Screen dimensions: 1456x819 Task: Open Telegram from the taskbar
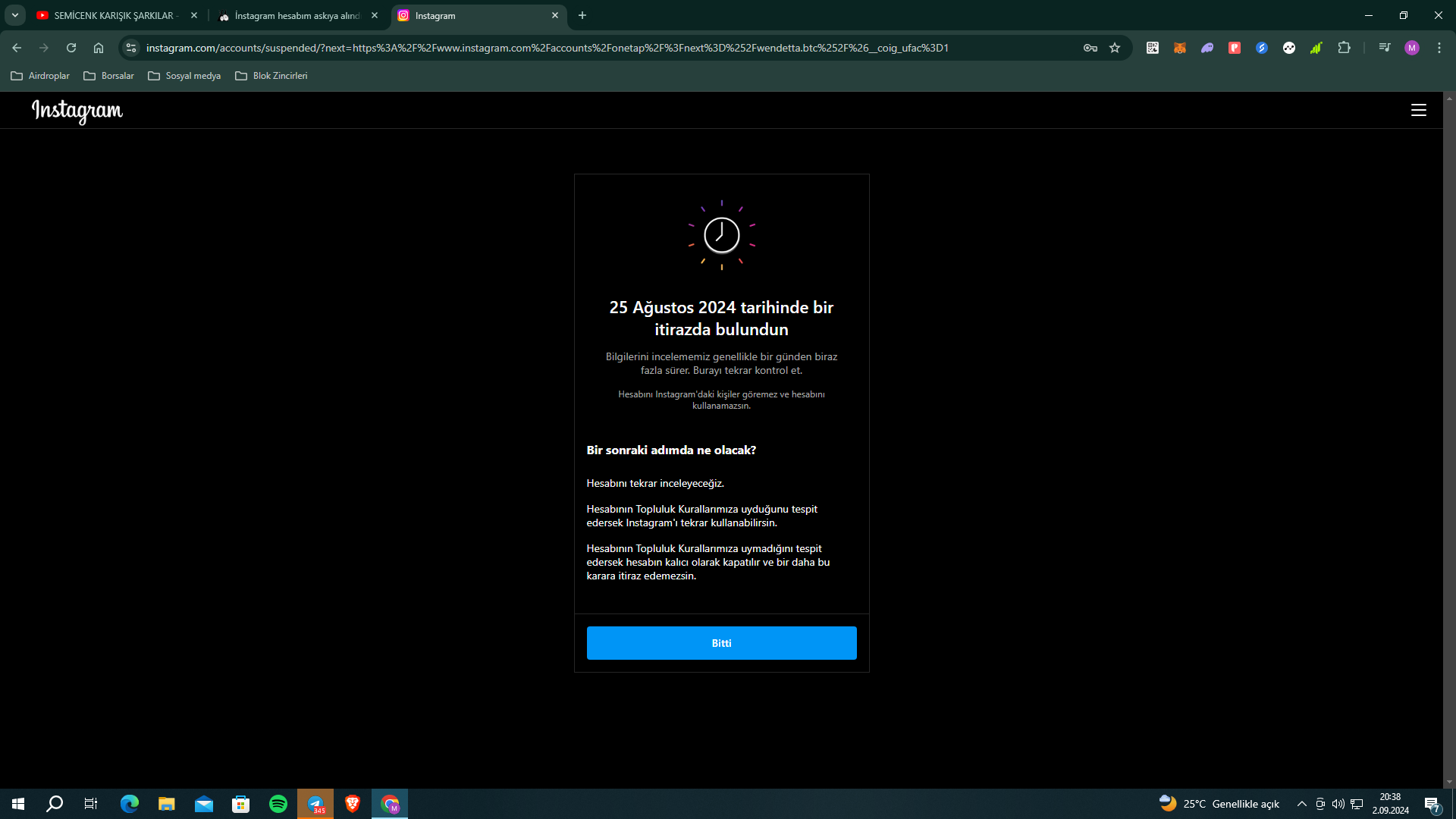pyautogui.click(x=315, y=804)
